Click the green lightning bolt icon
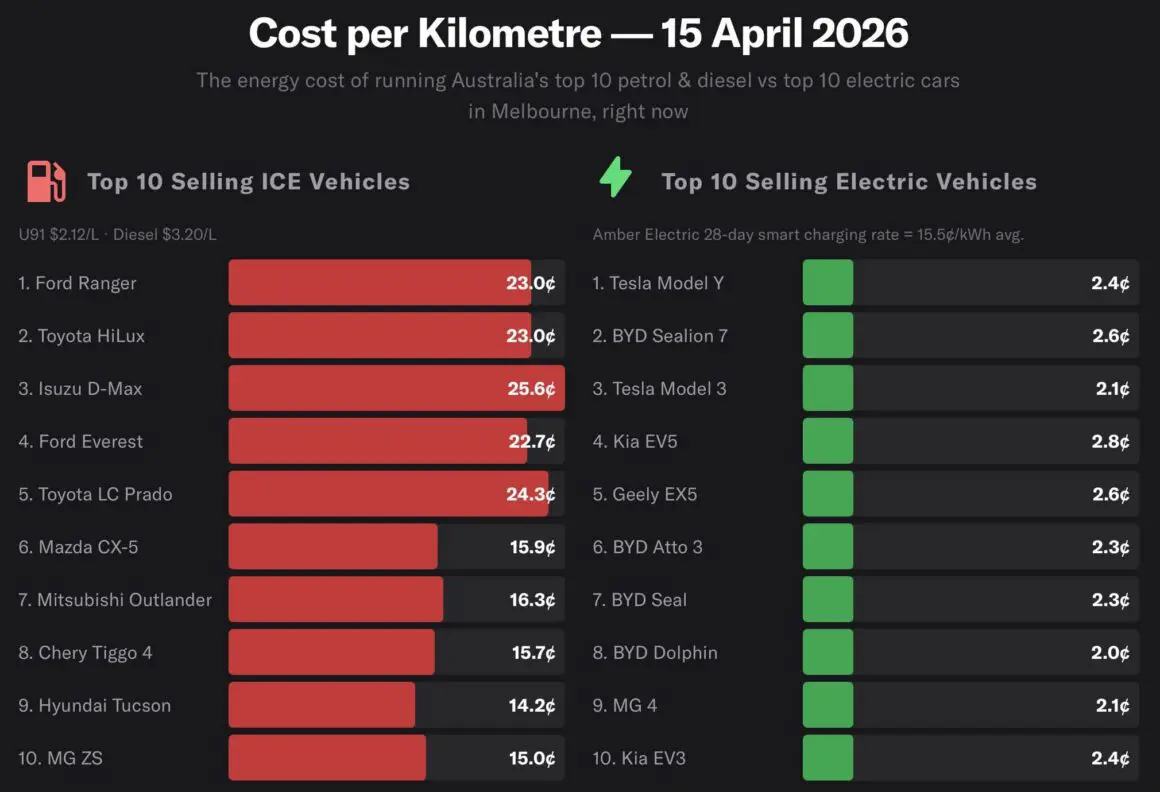Image resolution: width=1160 pixels, height=792 pixels. pos(615,179)
